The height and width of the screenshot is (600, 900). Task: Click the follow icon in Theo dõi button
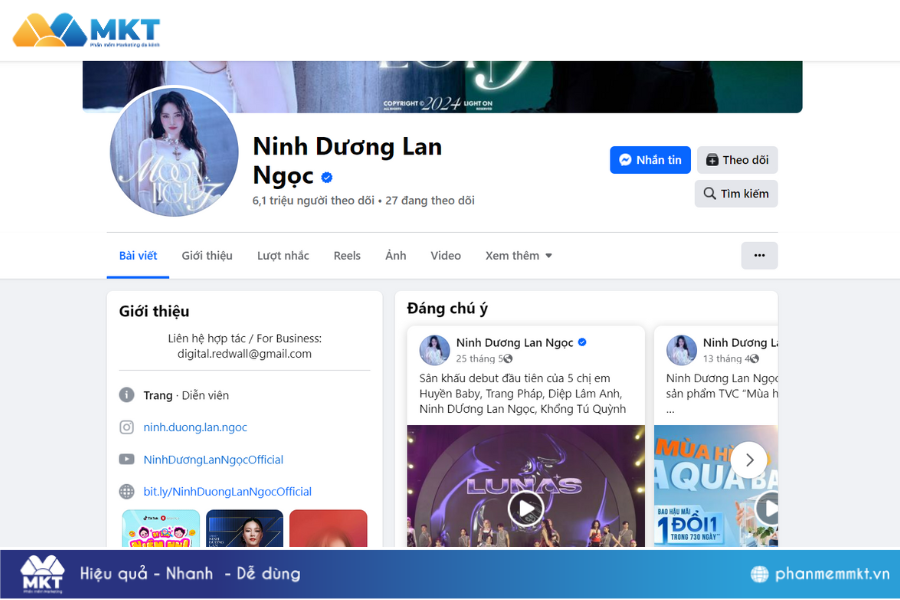tap(712, 160)
